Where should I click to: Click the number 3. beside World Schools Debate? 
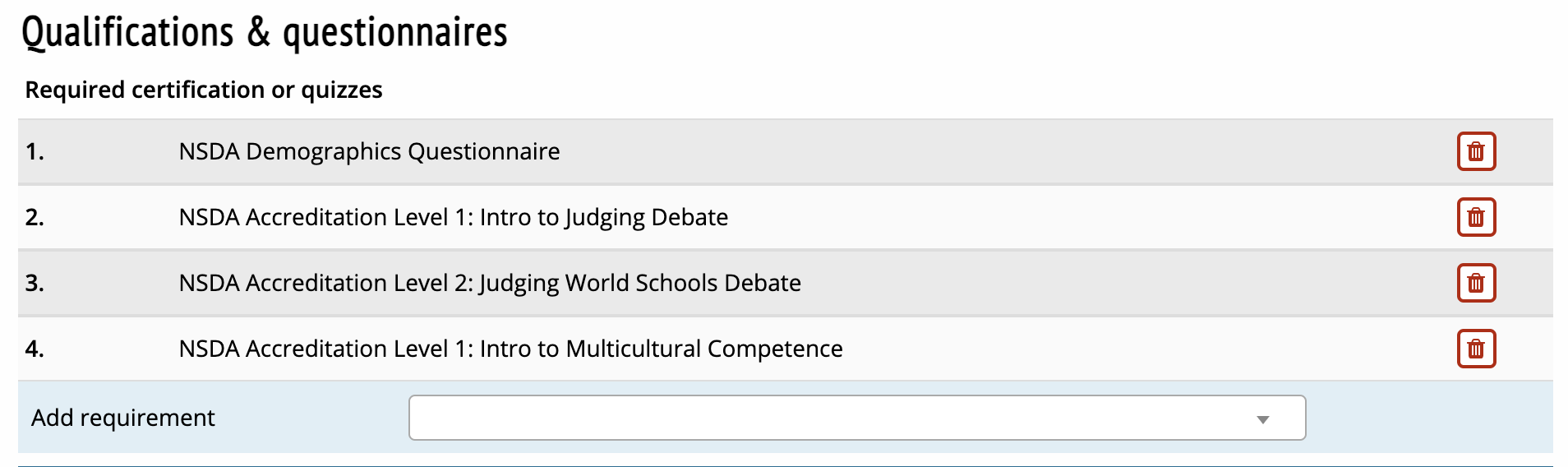pos(35,283)
